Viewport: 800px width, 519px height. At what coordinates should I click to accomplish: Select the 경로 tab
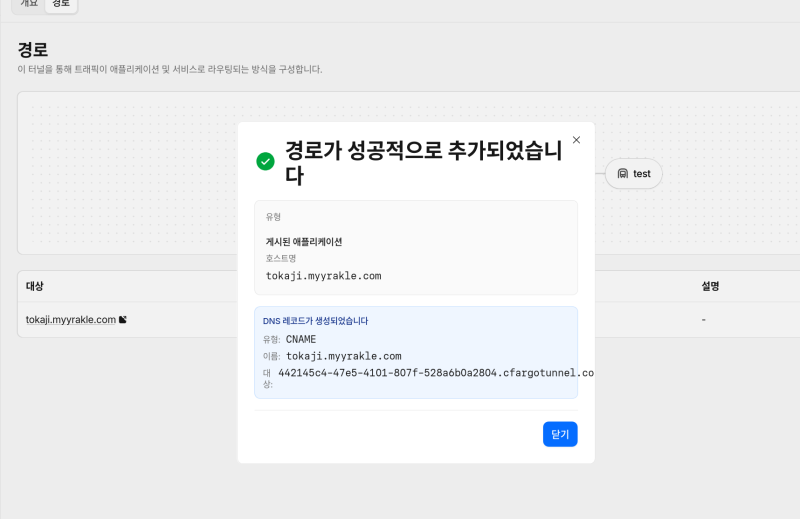[61, 4]
